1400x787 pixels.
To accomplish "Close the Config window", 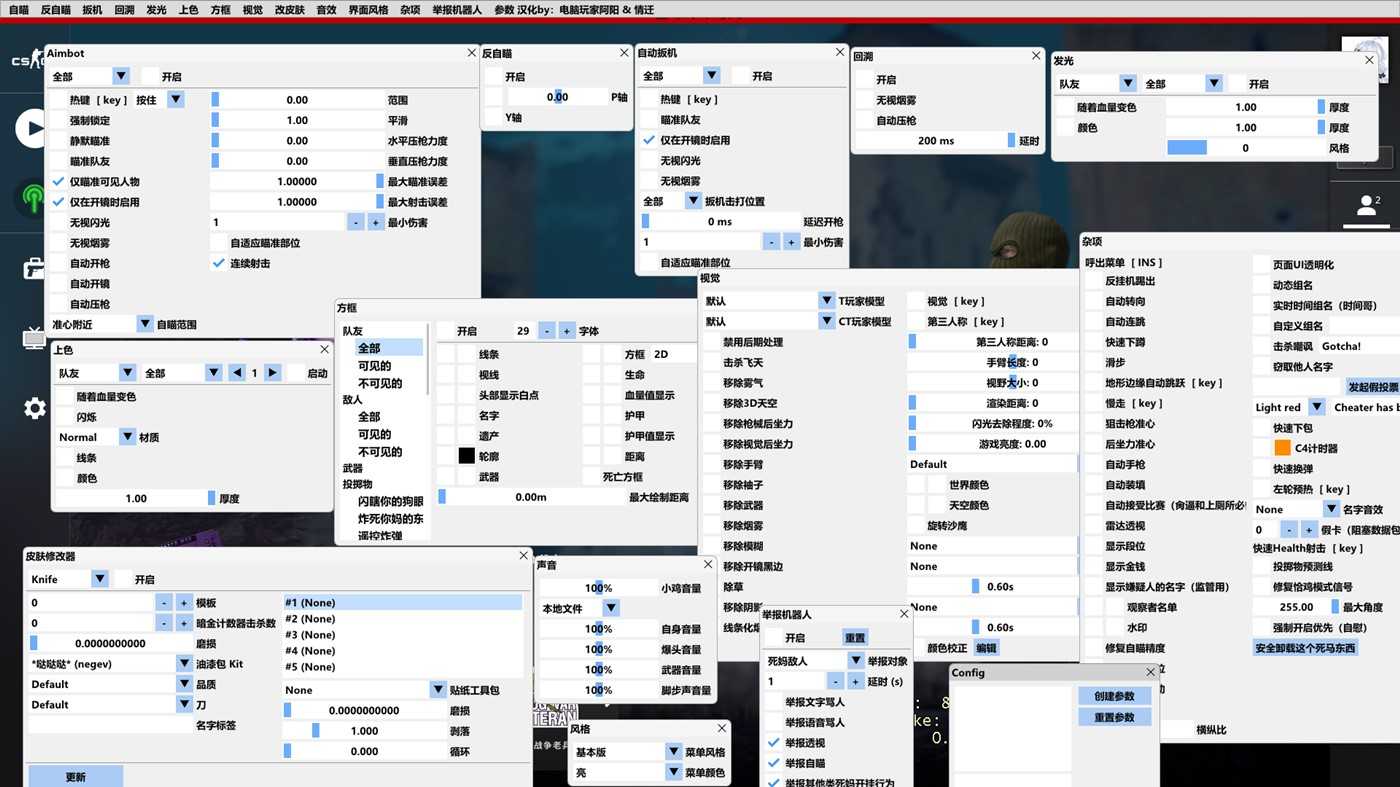I will tap(1150, 672).
